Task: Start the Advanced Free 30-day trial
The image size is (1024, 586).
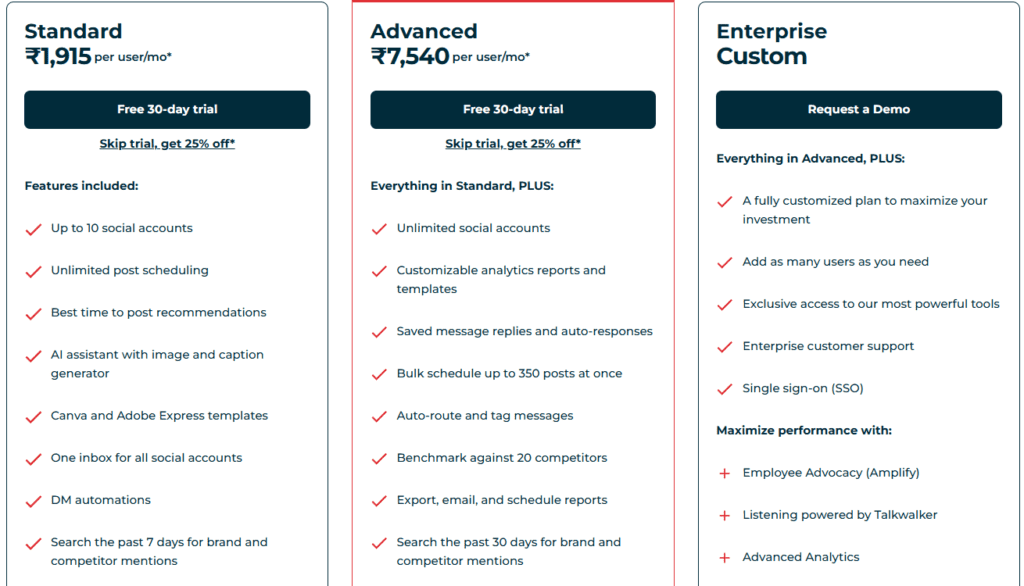Action: click(512, 109)
